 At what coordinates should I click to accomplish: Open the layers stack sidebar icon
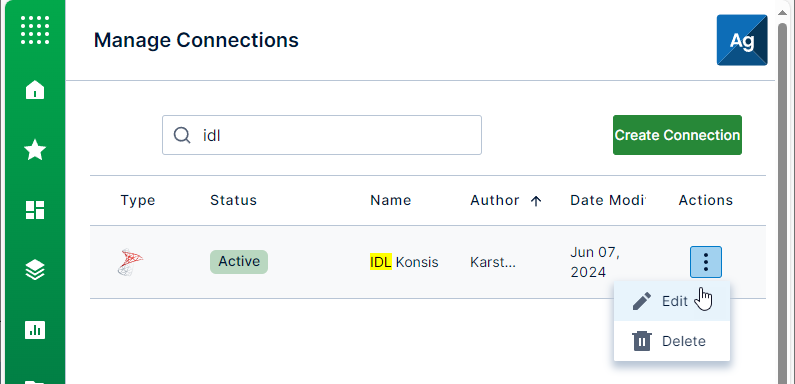click(x=35, y=270)
